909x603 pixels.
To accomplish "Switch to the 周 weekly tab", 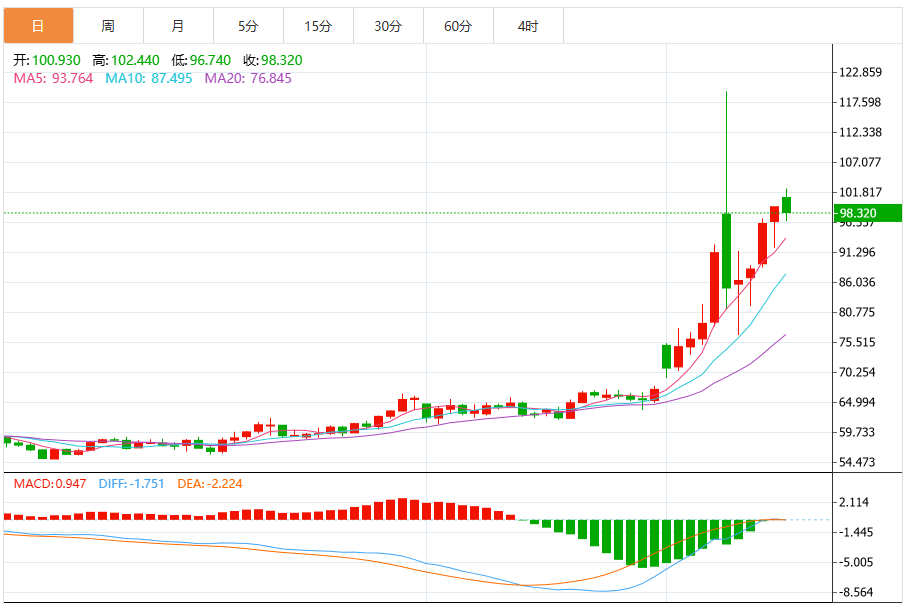I will point(108,26).
